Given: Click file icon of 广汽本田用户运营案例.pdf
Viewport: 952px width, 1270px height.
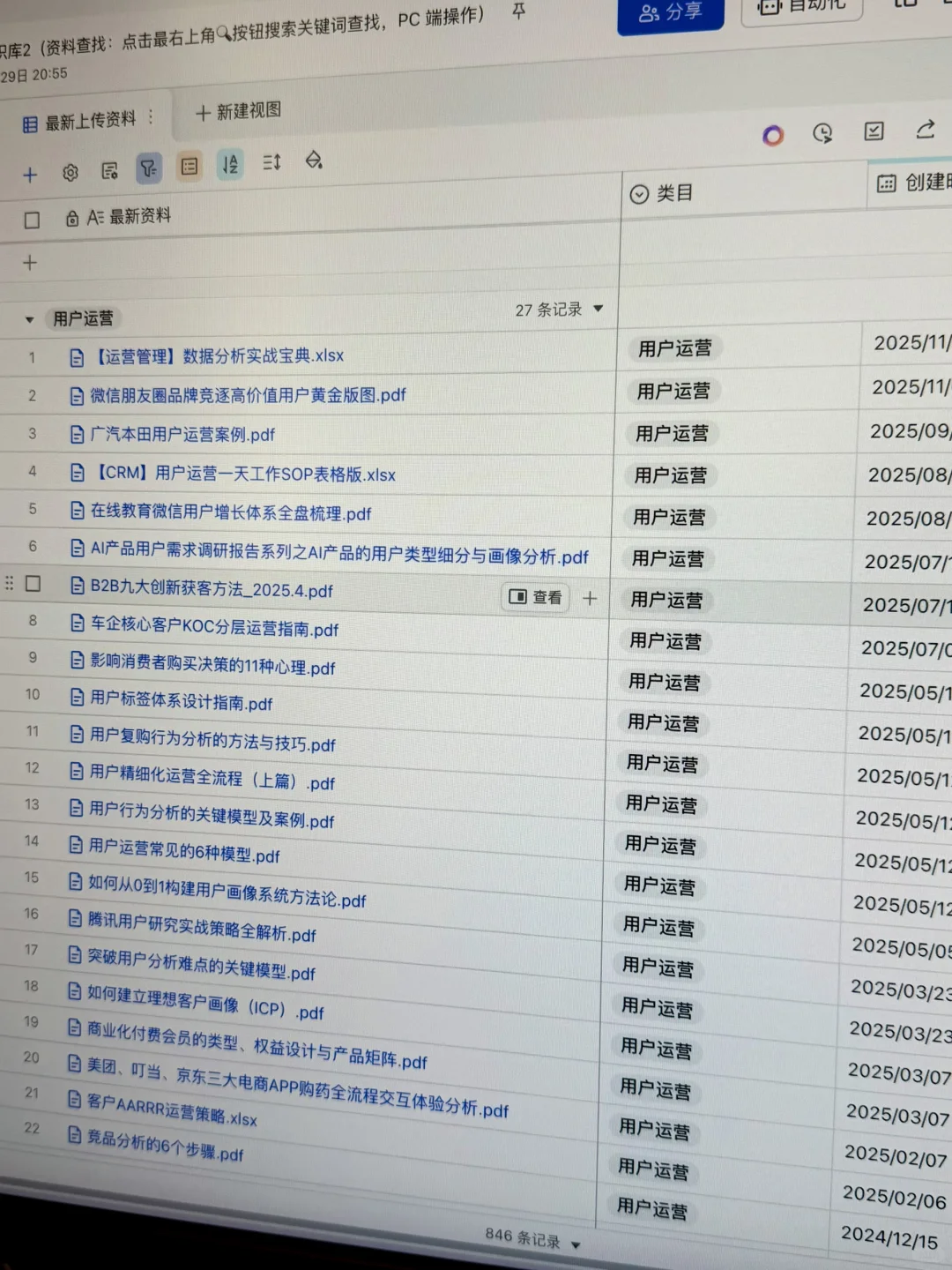Looking at the screenshot, I should [x=78, y=434].
